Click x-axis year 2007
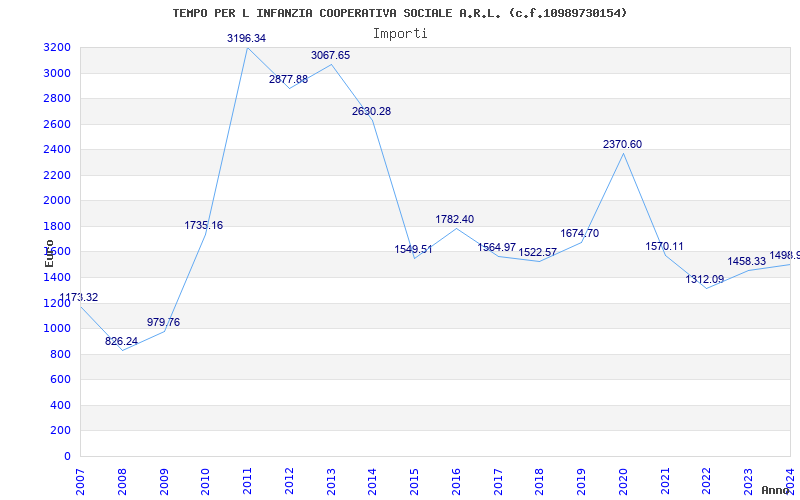This screenshot has height=500, width=800. point(80,482)
